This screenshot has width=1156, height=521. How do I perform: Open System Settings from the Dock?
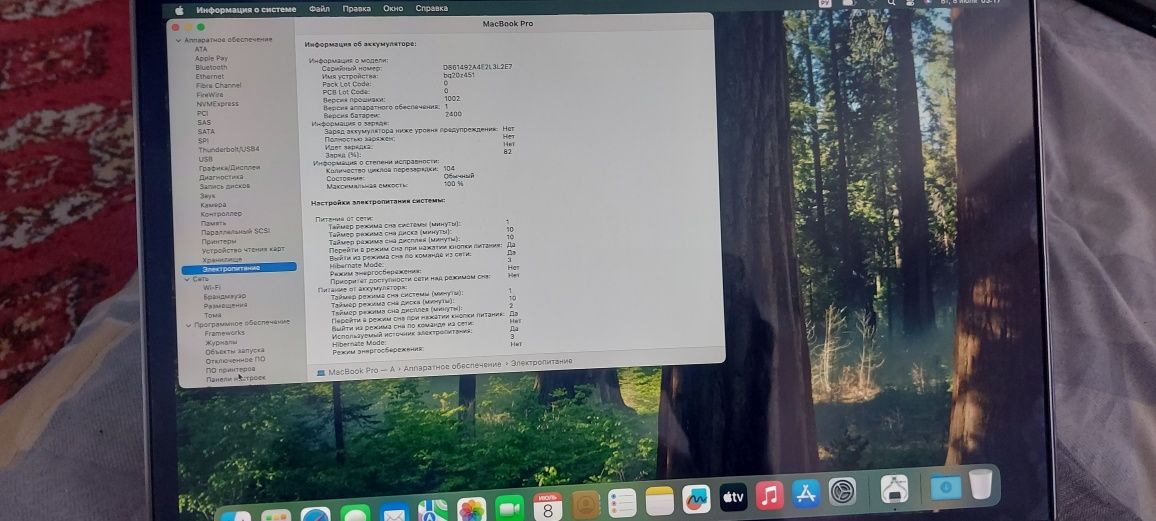point(843,492)
